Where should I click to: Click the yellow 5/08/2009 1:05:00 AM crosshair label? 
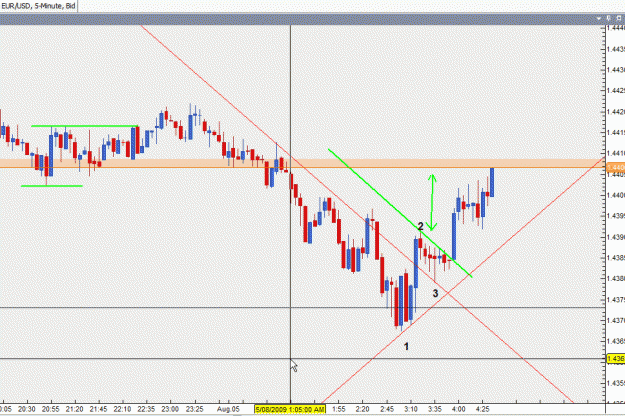pyautogui.click(x=290, y=409)
